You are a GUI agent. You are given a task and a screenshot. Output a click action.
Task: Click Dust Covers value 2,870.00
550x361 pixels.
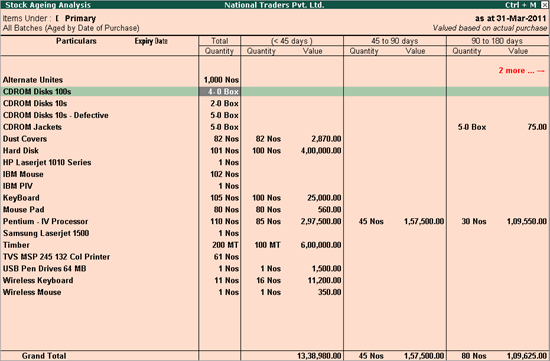(326, 139)
